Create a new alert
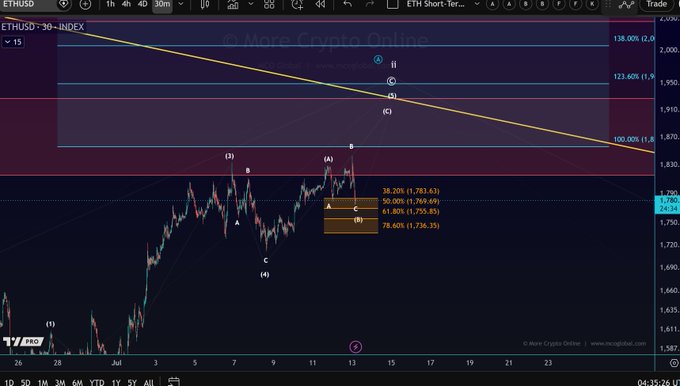 pos(298,4)
